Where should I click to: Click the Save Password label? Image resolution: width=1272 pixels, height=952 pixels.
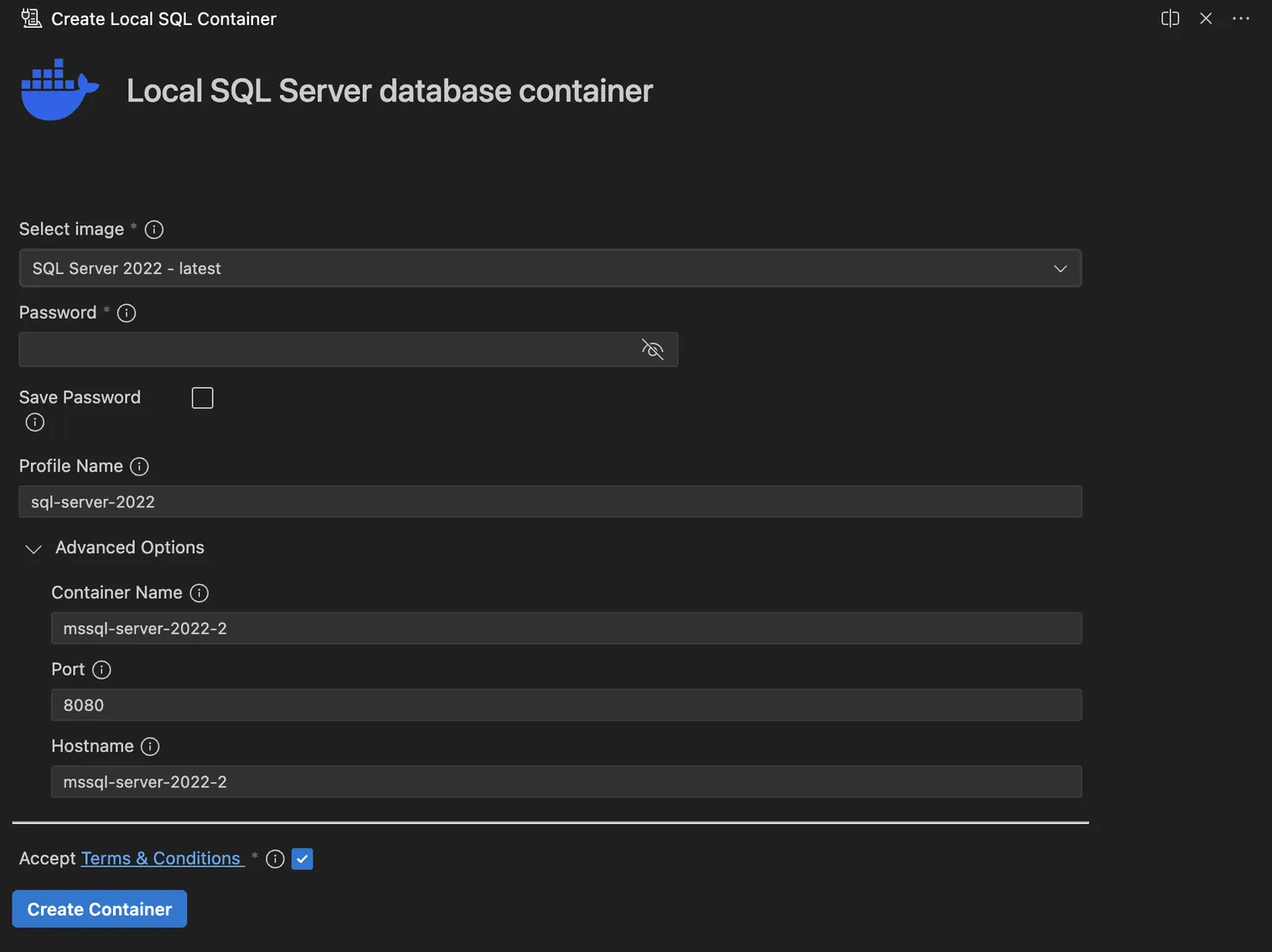point(80,397)
